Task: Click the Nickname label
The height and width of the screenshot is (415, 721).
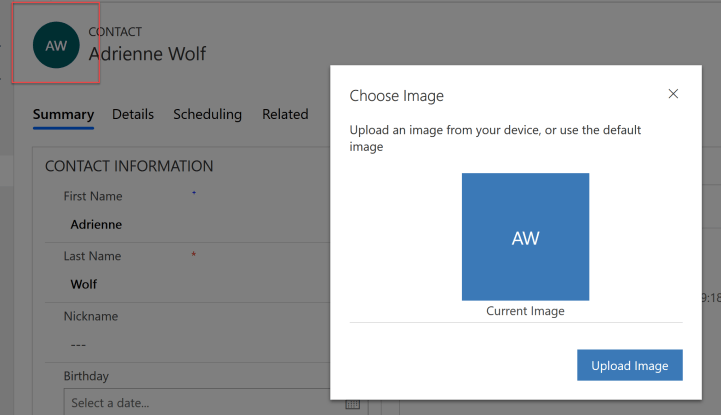Action: [91, 316]
